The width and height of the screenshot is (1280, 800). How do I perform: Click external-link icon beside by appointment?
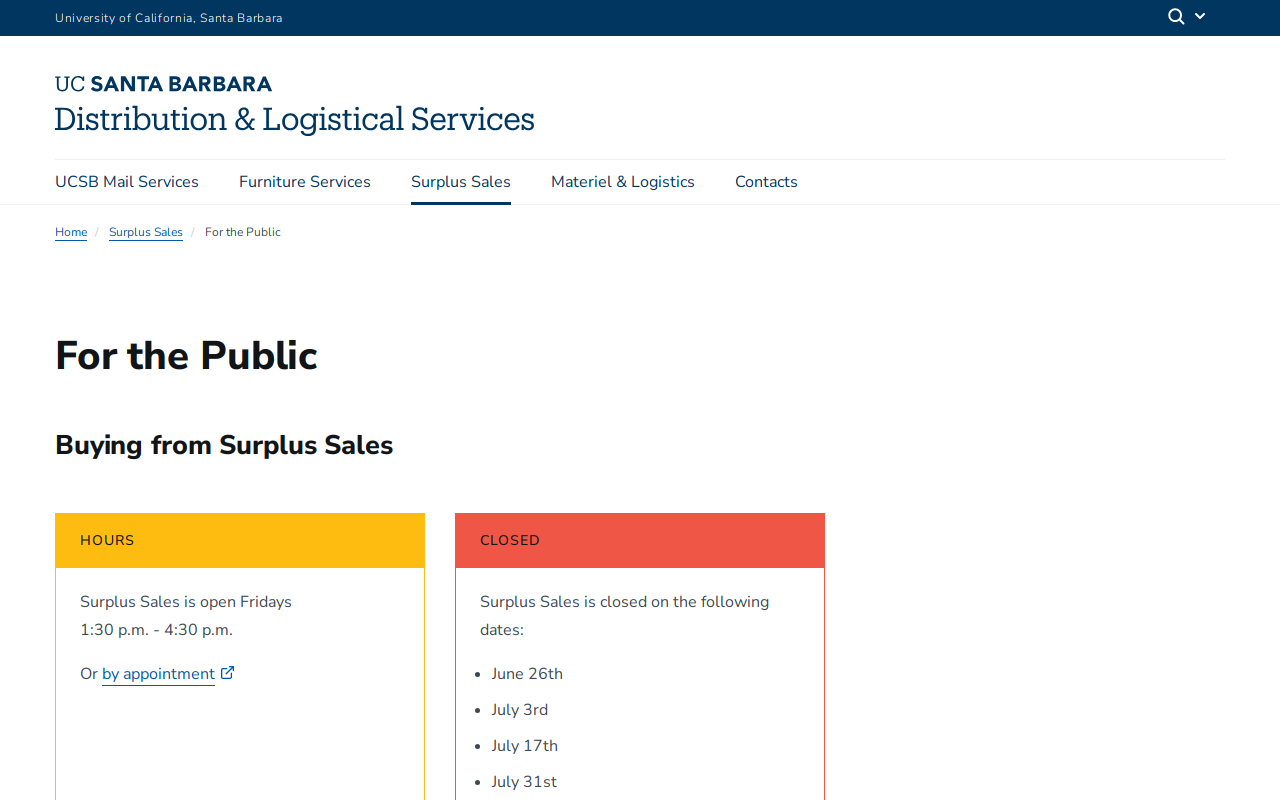(x=228, y=673)
